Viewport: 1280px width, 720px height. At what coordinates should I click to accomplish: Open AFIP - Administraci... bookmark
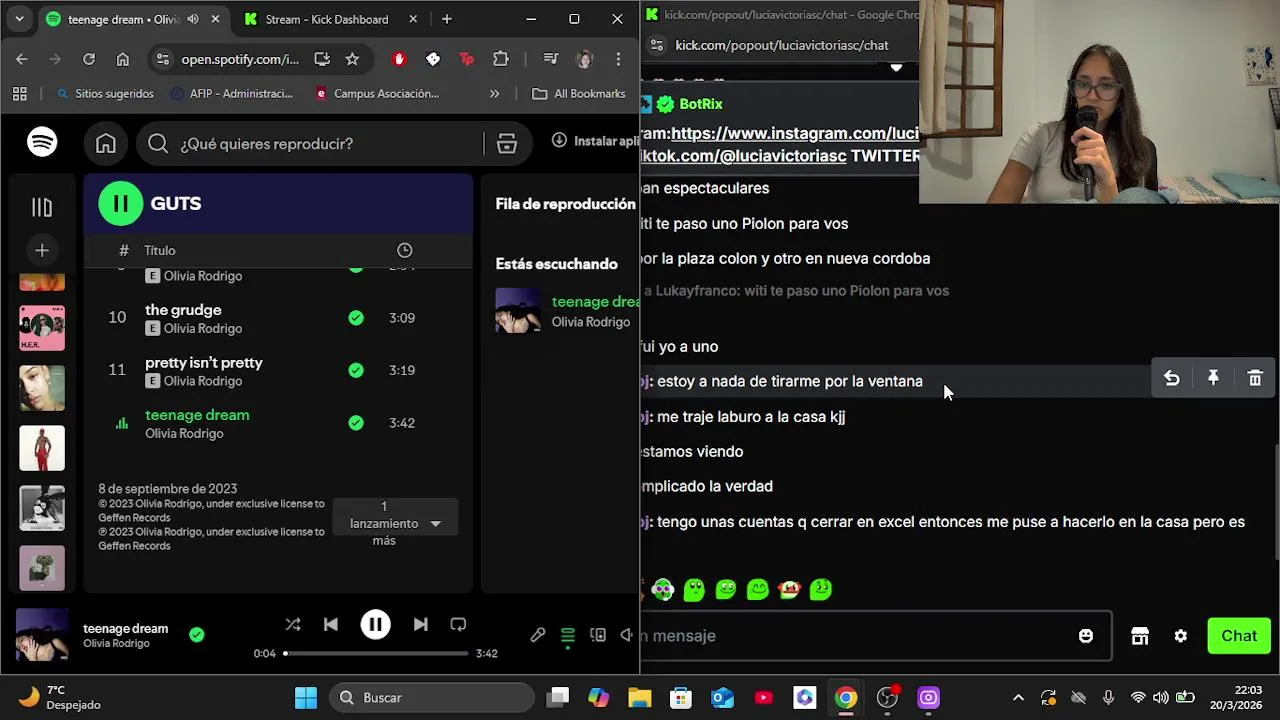click(x=232, y=94)
